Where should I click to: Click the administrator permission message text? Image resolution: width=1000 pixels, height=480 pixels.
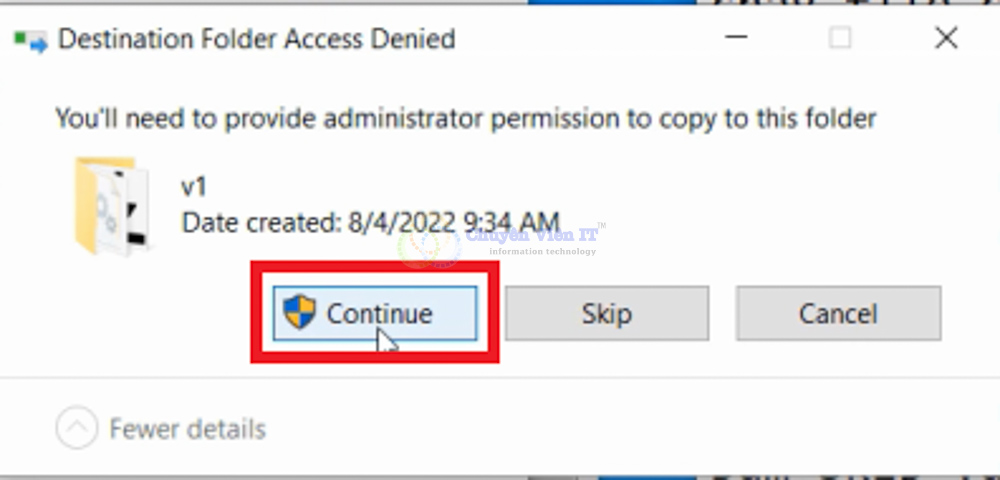[x=466, y=119]
